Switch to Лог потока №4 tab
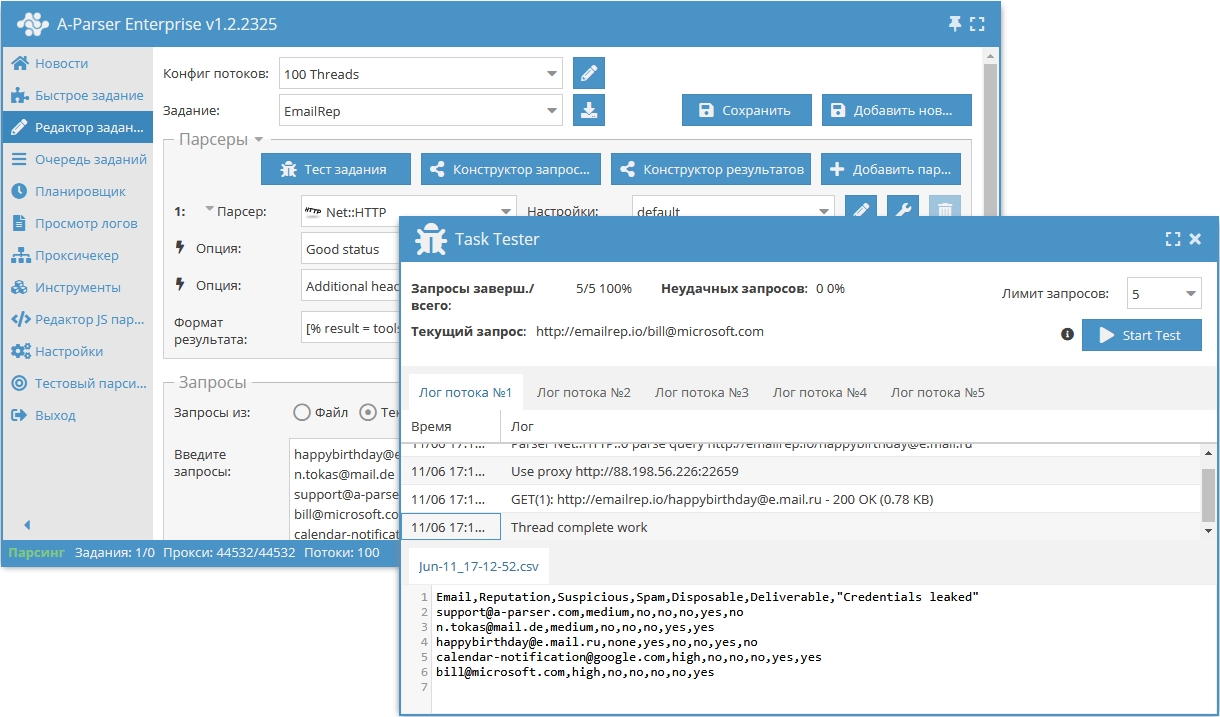Viewport: 1220px width, 717px height. (x=820, y=392)
